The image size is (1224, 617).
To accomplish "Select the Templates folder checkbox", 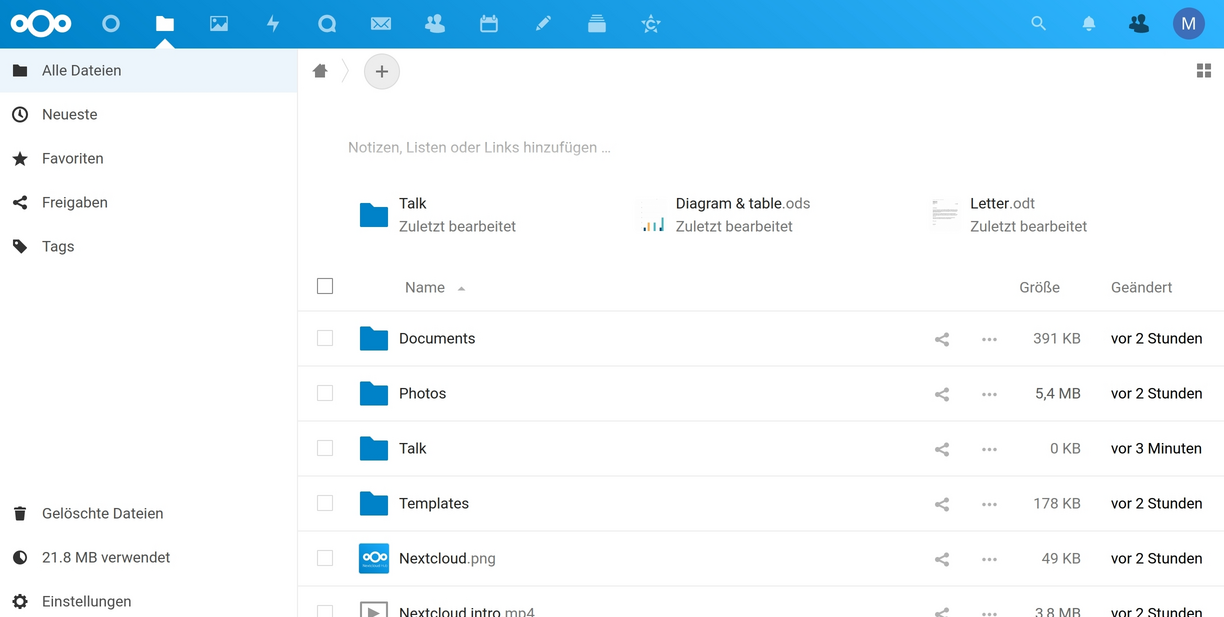I will tap(325, 504).
